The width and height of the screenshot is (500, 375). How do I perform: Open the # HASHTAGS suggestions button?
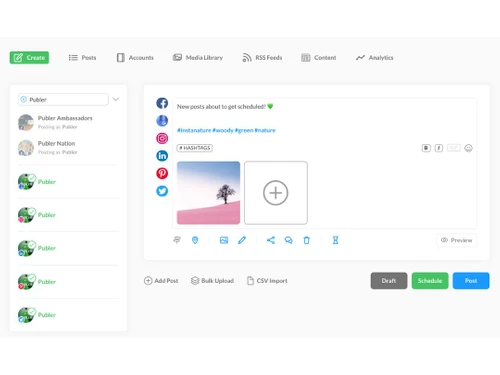coord(195,148)
